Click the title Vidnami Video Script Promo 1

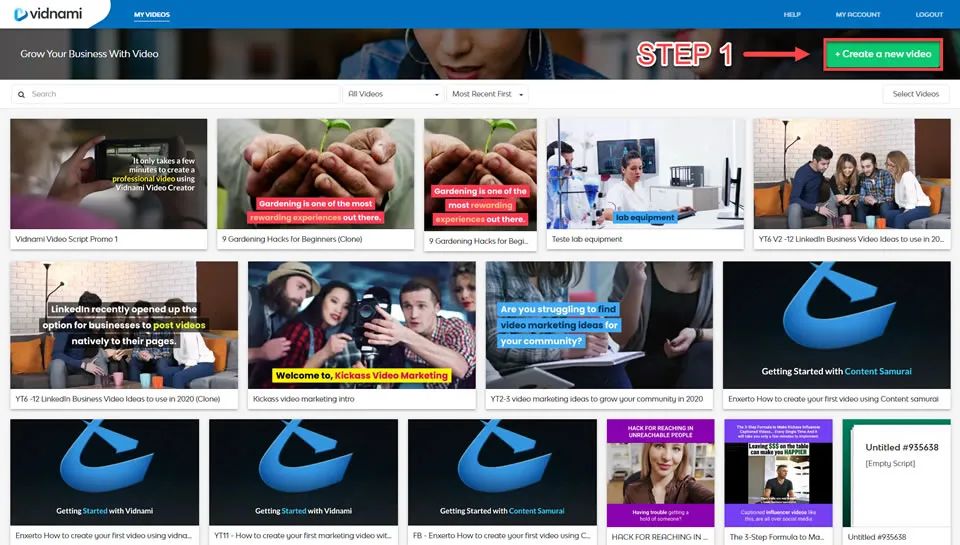pos(67,239)
